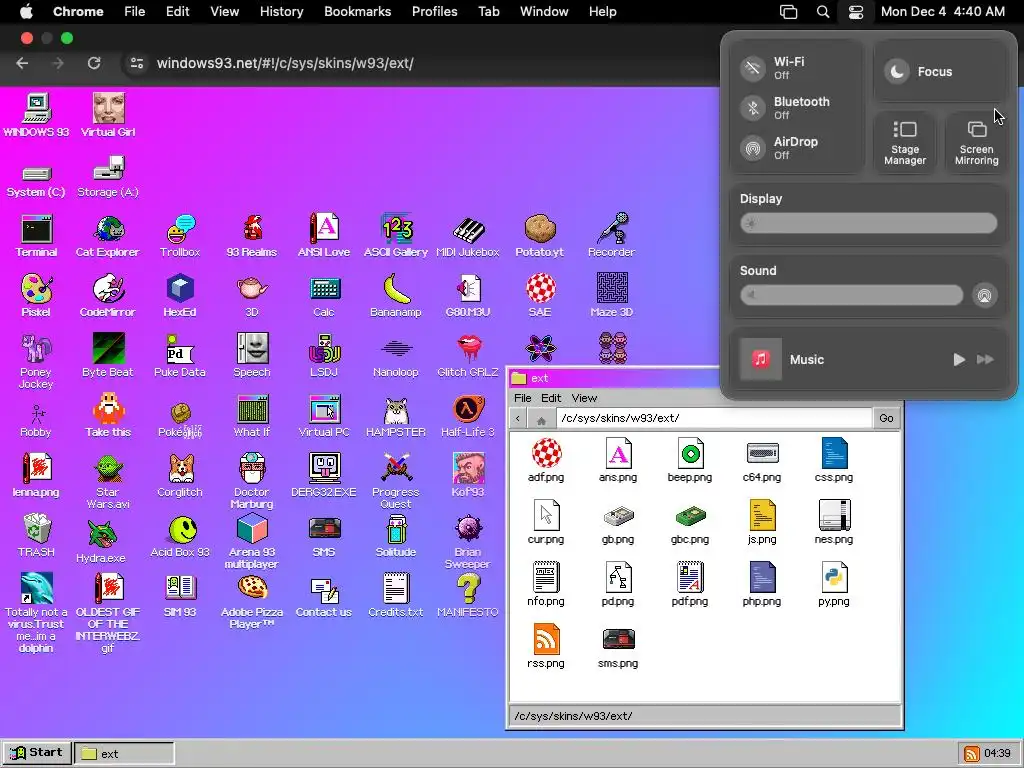1024x768 pixels.
Task: Click Go button in ext window
Action: pyautogui.click(x=886, y=418)
